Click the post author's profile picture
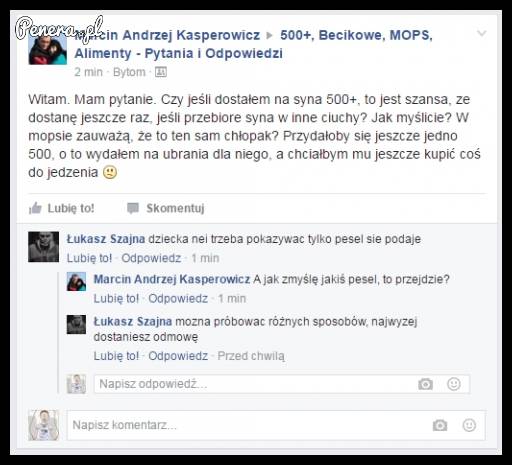 pyautogui.click(x=48, y=47)
